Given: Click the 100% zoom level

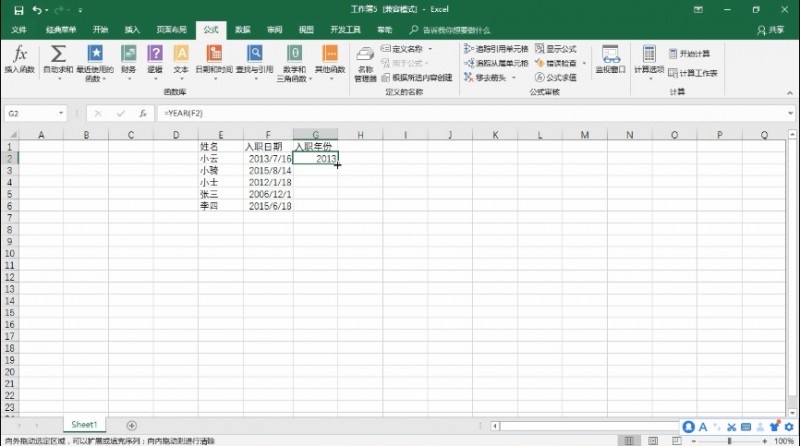Looking at the screenshot, I should pyautogui.click(x=784, y=440).
